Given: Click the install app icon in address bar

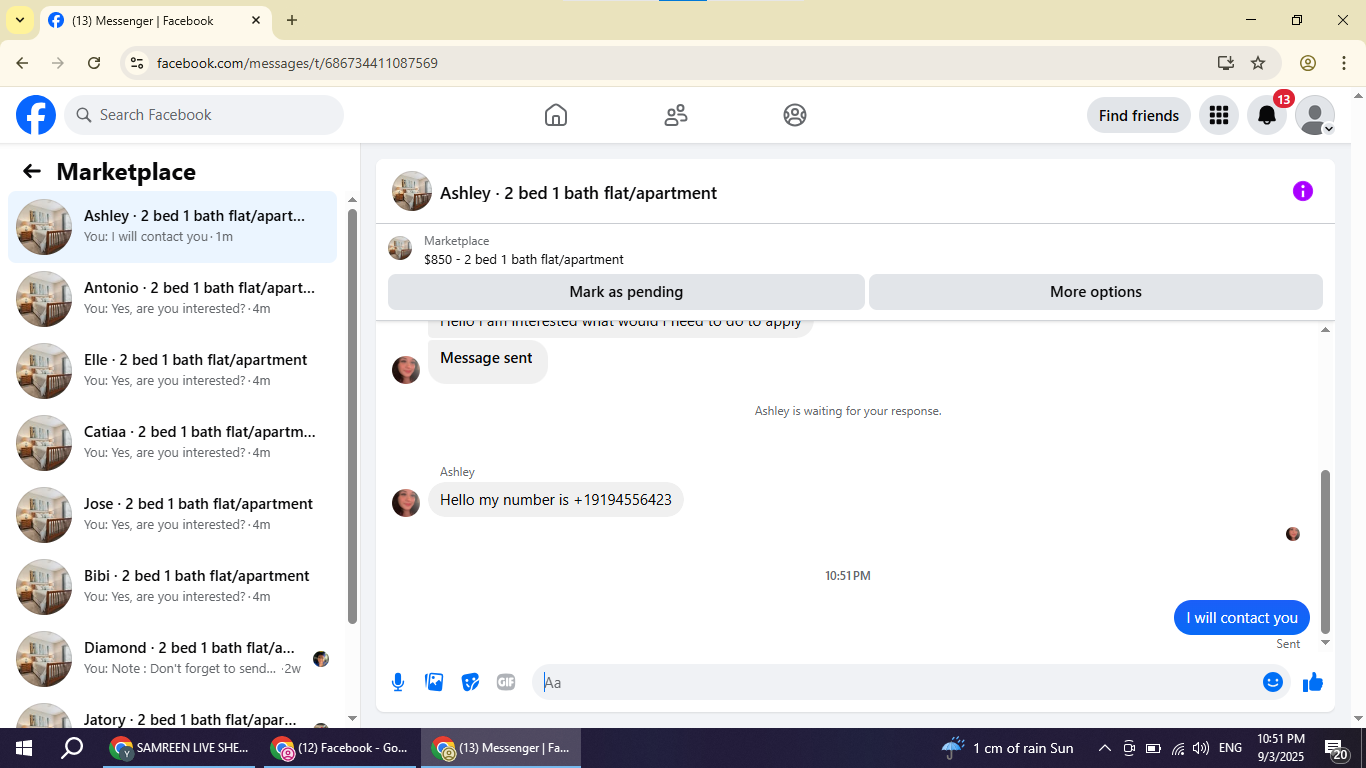Looking at the screenshot, I should click(1226, 63).
